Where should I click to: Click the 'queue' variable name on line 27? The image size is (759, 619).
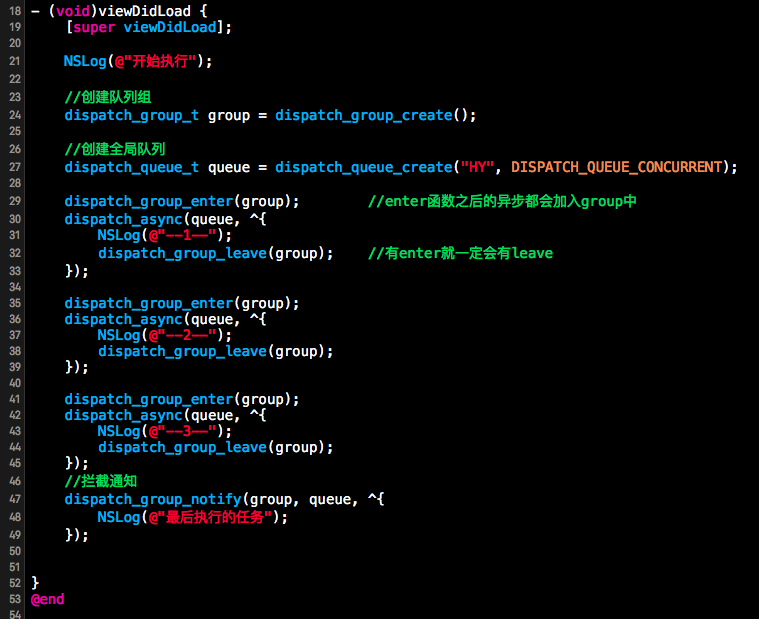click(x=229, y=167)
